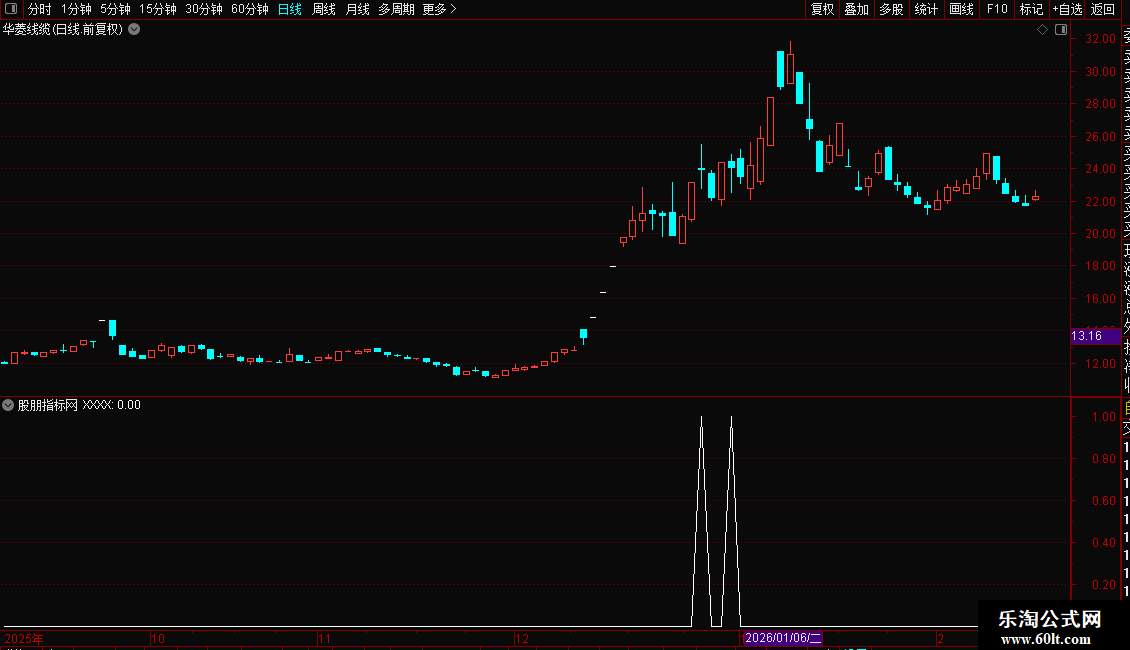Open the 复权 adjustment menu
This screenshot has width=1130, height=650.
(822, 9)
